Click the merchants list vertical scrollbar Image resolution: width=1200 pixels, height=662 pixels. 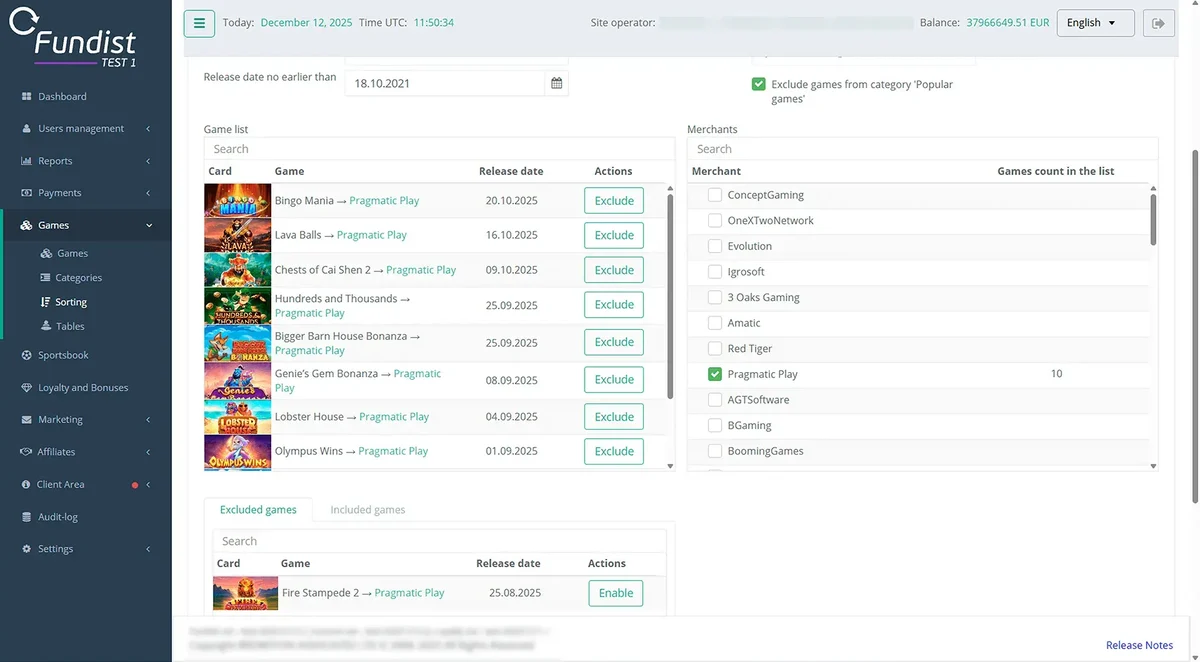click(x=1153, y=219)
